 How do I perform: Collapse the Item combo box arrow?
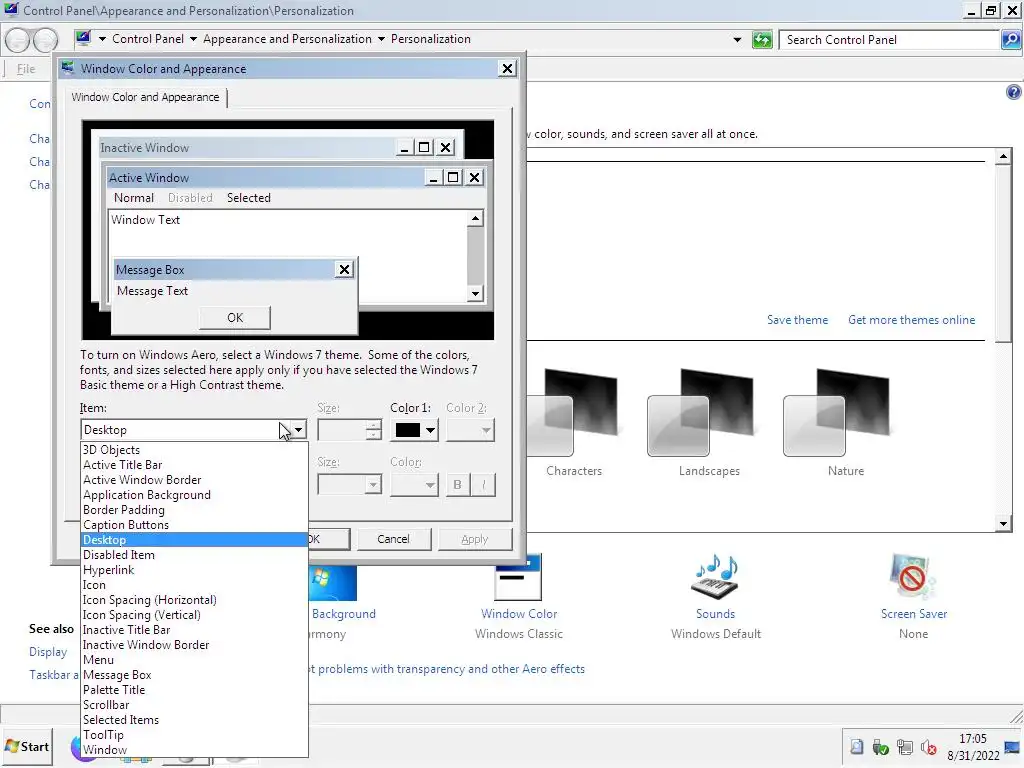tap(298, 430)
